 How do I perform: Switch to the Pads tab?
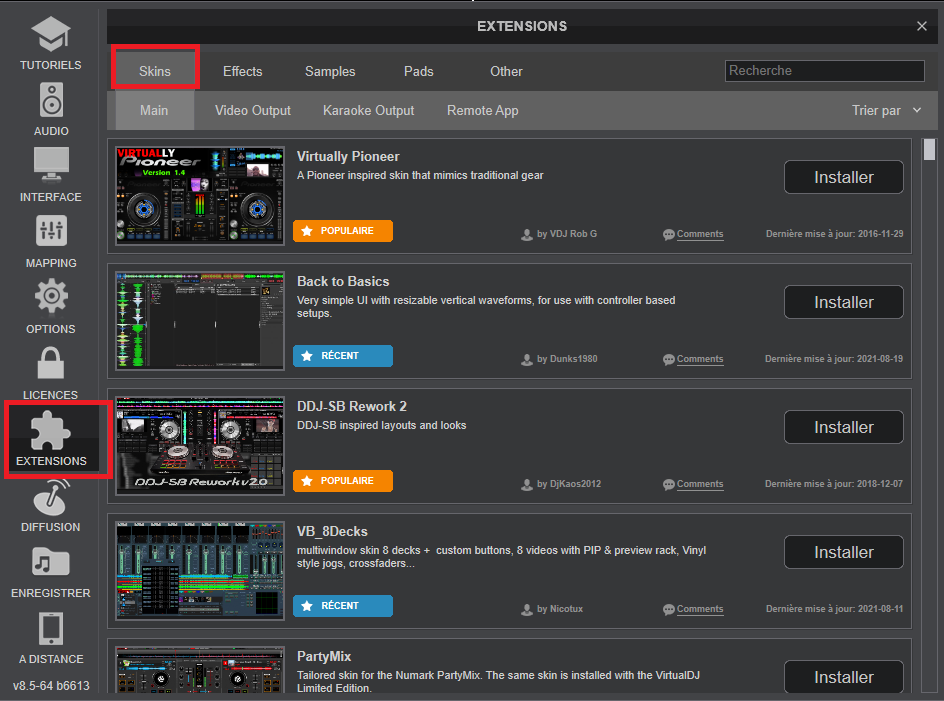pyautogui.click(x=418, y=71)
